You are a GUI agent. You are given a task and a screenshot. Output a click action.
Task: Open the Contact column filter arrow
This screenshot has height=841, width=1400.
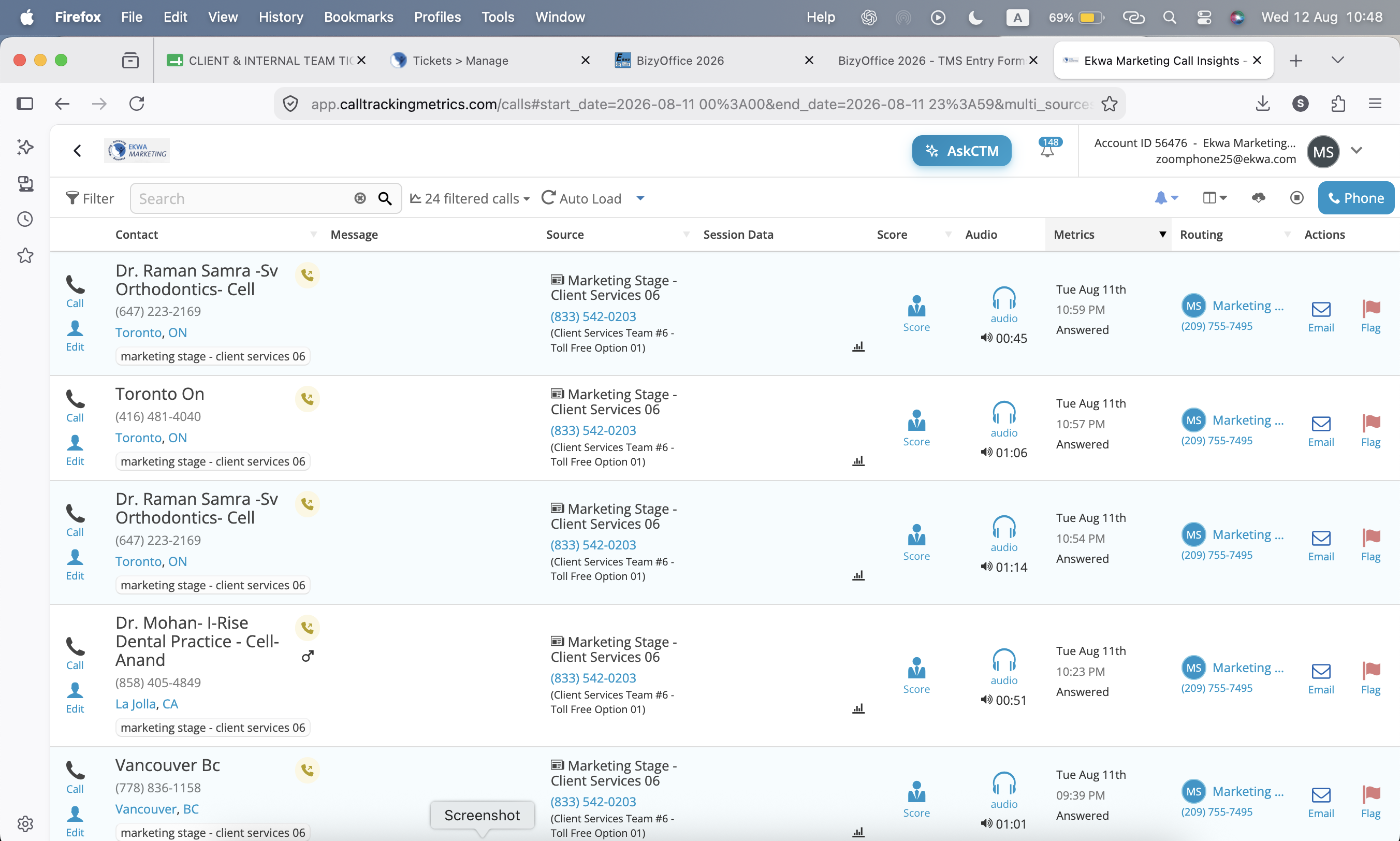point(313,235)
